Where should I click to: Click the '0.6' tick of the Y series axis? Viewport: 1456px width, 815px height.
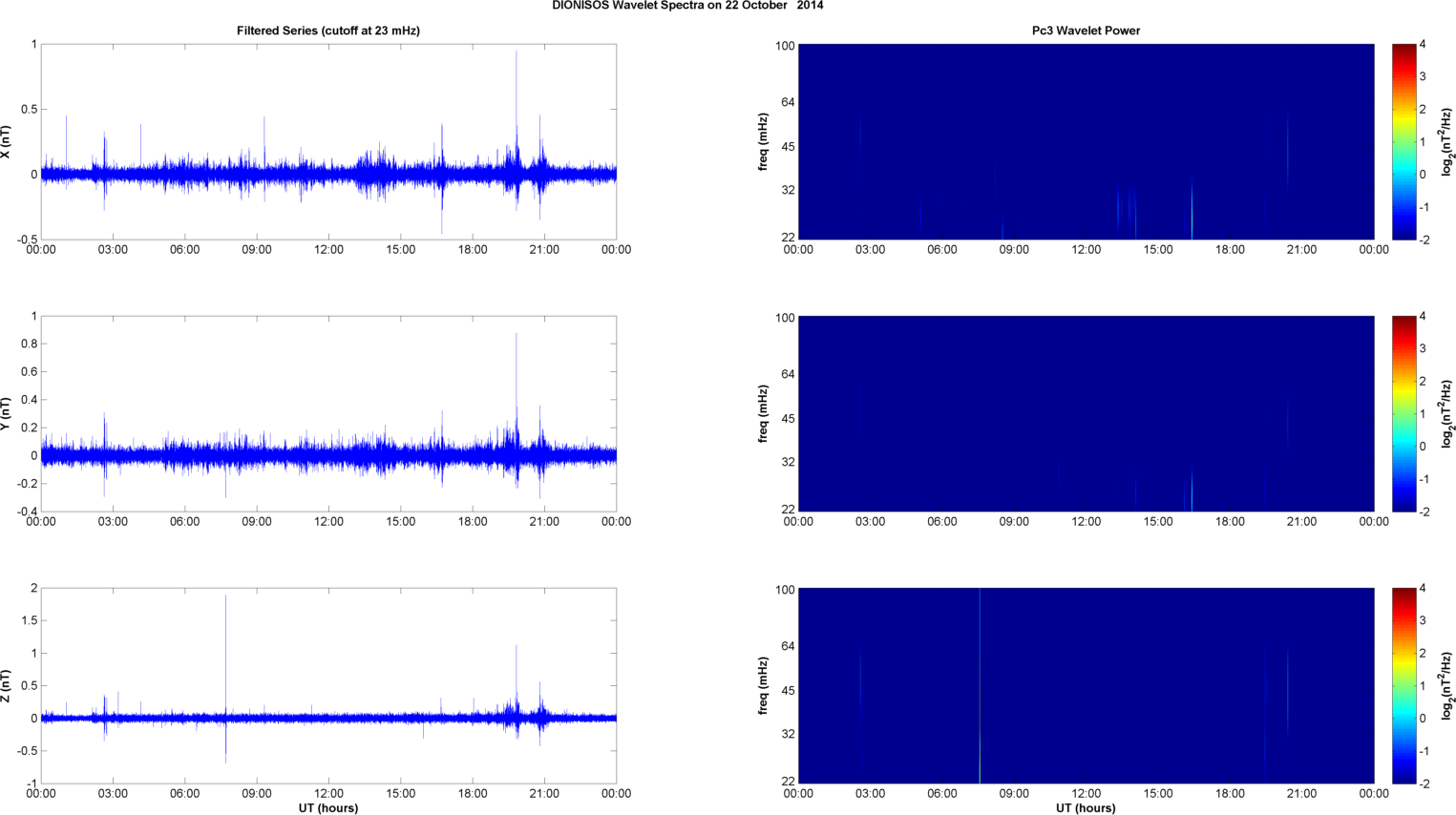tap(29, 371)
